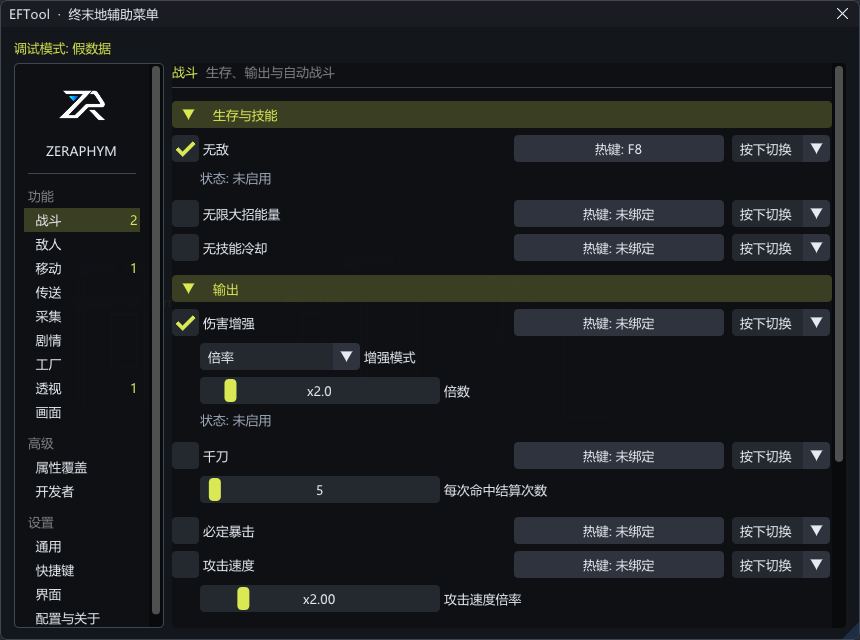The width and height of the screenshot is (860, 640).
Task: Open the 千刀 按下切换 dropdown arrow
Action: tap(816, 456)
